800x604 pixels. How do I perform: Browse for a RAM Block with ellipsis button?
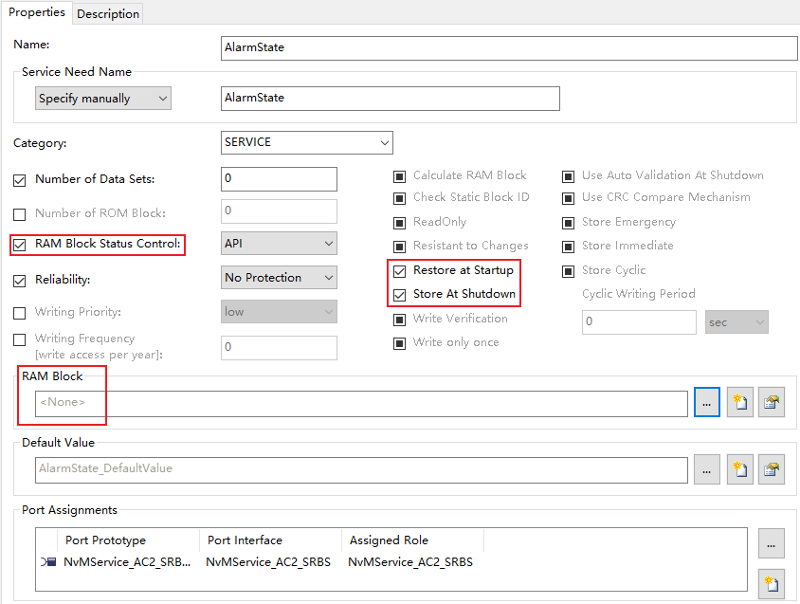point(707,403)
